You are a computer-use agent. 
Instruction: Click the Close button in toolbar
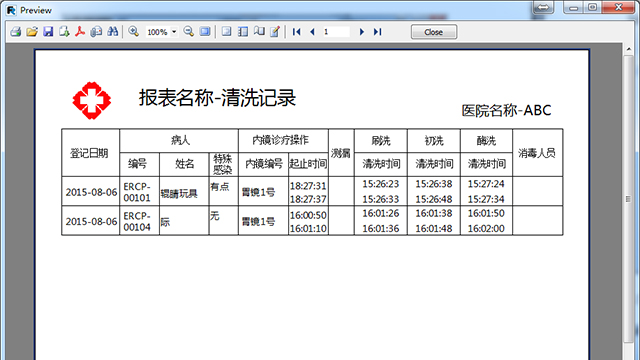434,32
